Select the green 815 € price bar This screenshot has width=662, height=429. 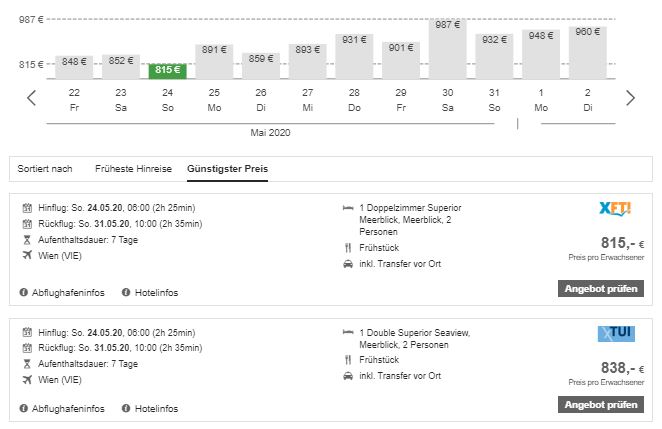(168, 71)
